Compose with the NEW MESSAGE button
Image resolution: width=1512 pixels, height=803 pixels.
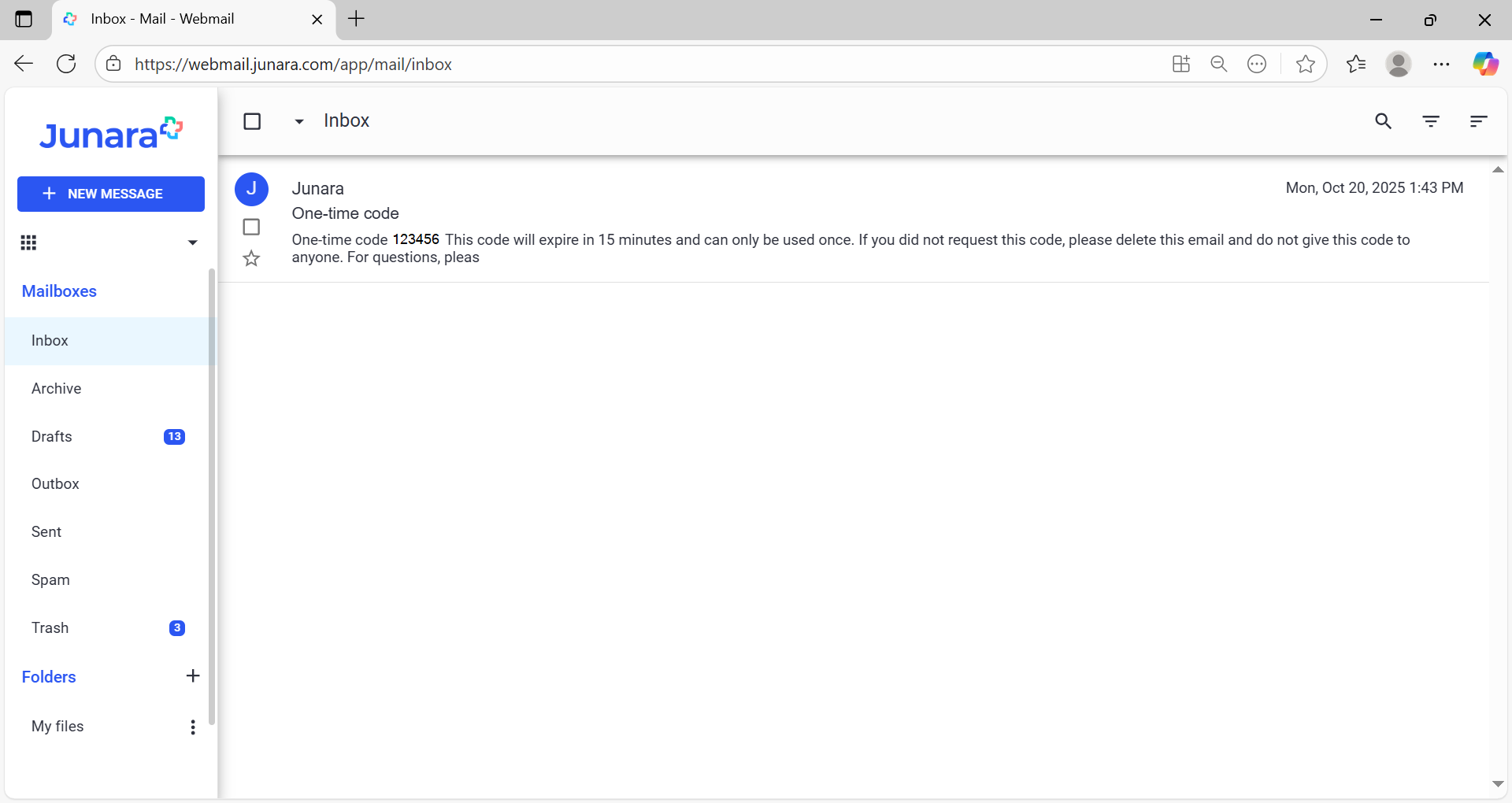[111, 194]
